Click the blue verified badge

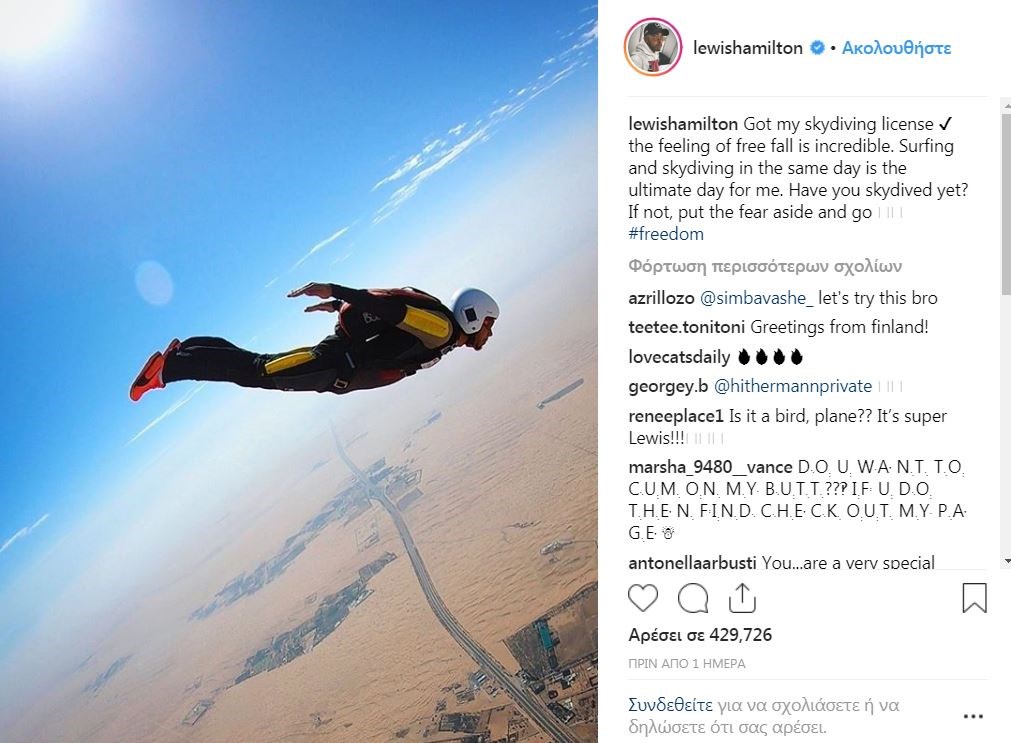pos(817,48)
